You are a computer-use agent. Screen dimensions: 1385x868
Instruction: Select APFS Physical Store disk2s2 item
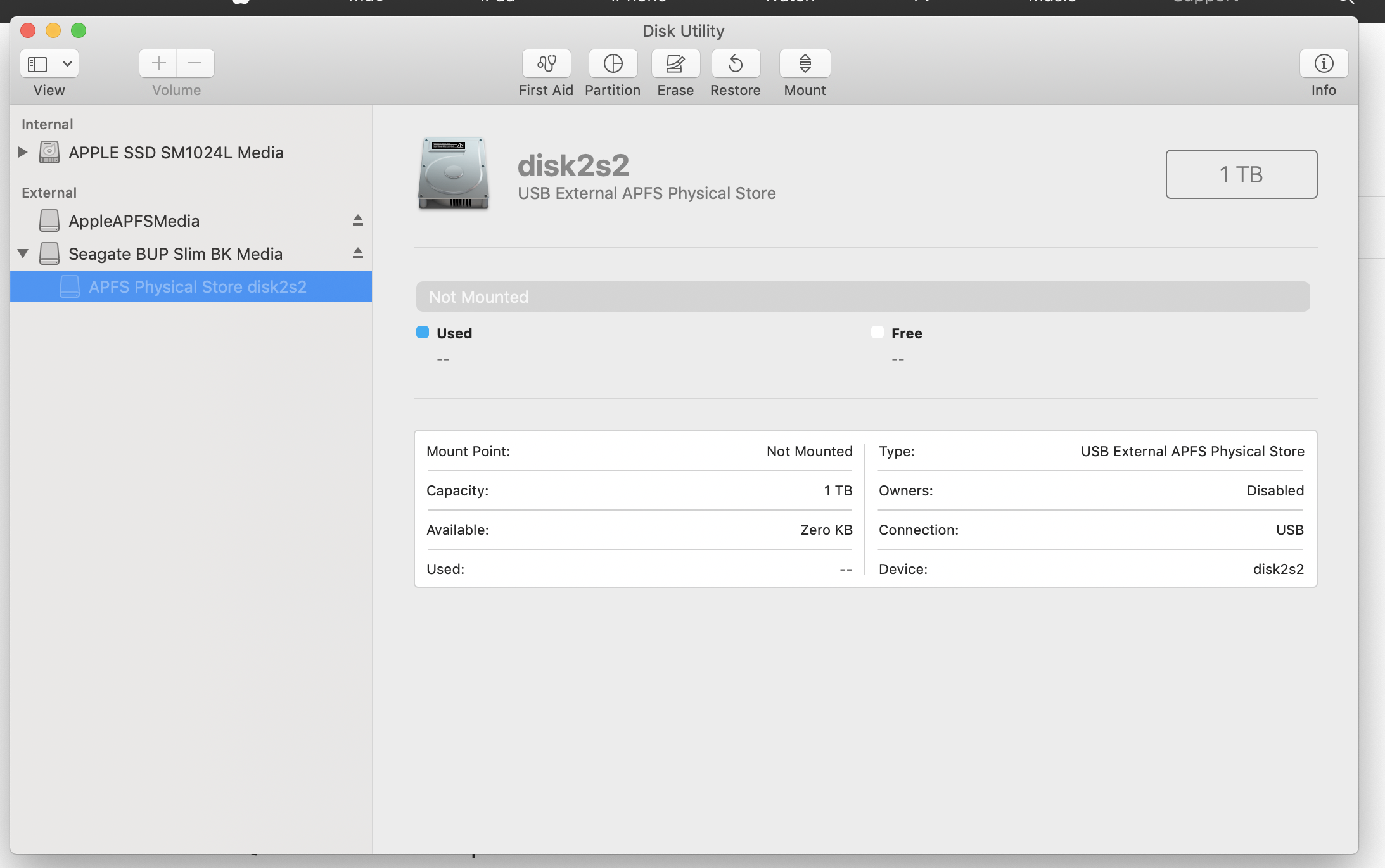[197, 287]
